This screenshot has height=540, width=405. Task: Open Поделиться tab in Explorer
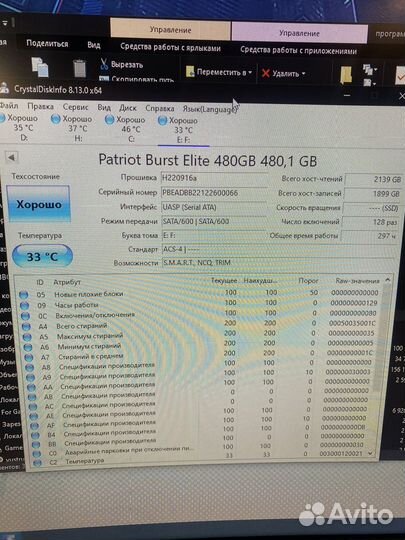coord(47,44)
